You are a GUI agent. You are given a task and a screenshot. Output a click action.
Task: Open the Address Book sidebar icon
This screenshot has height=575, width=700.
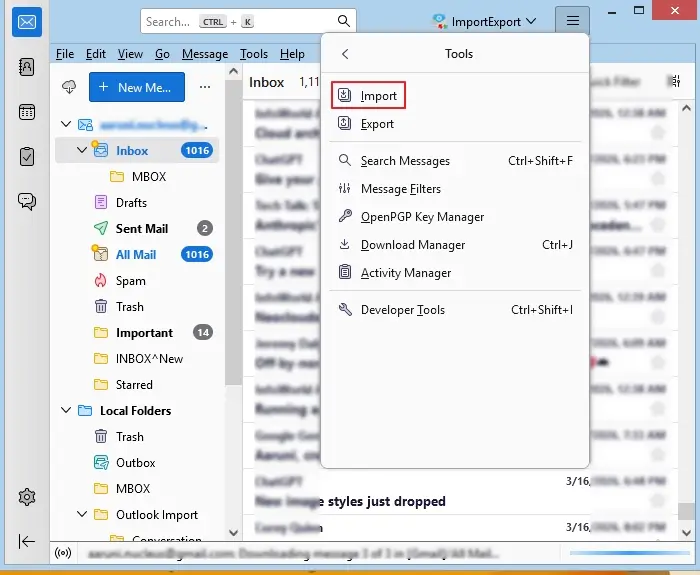coord(27,67)
